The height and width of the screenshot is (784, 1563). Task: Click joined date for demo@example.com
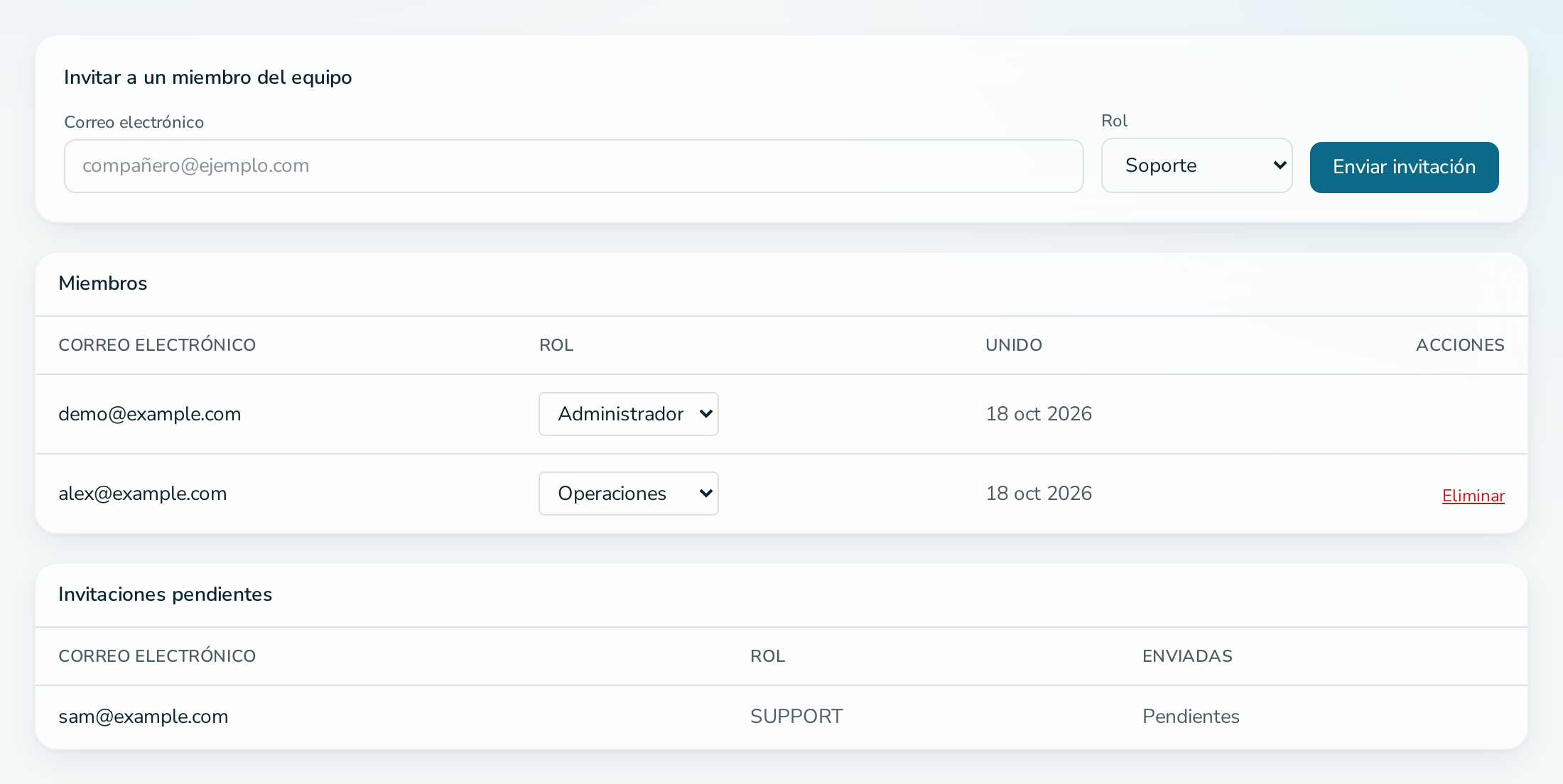pos(1039,414)
